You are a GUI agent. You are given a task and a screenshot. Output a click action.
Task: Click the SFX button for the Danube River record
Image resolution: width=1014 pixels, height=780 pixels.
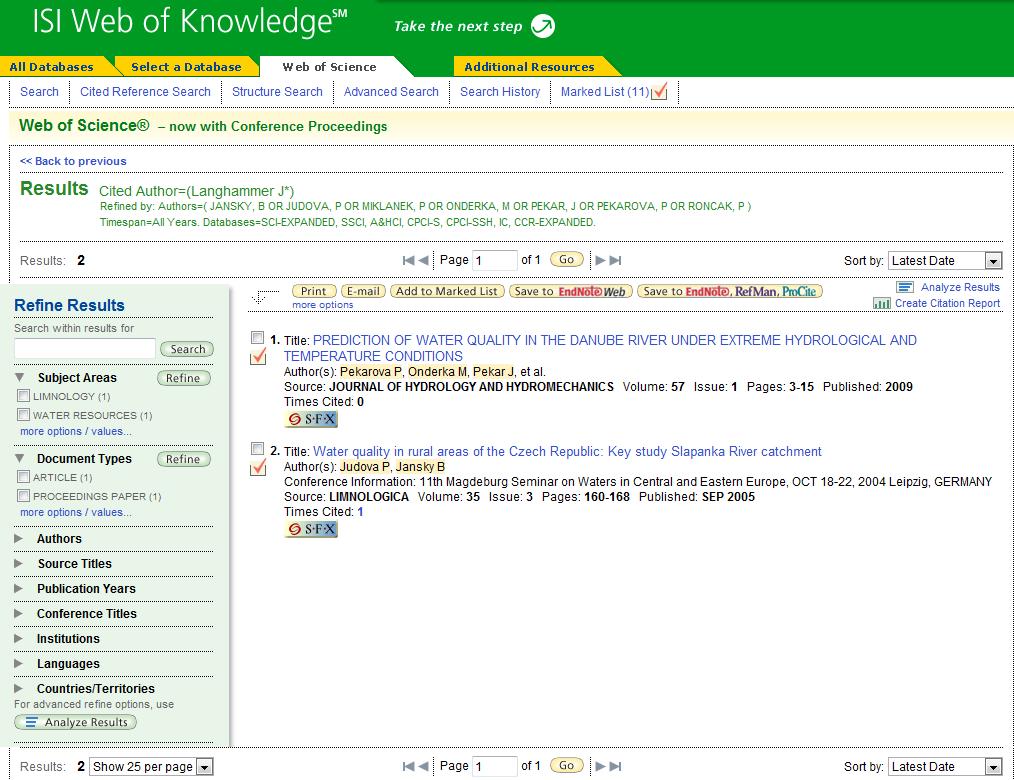311,419
